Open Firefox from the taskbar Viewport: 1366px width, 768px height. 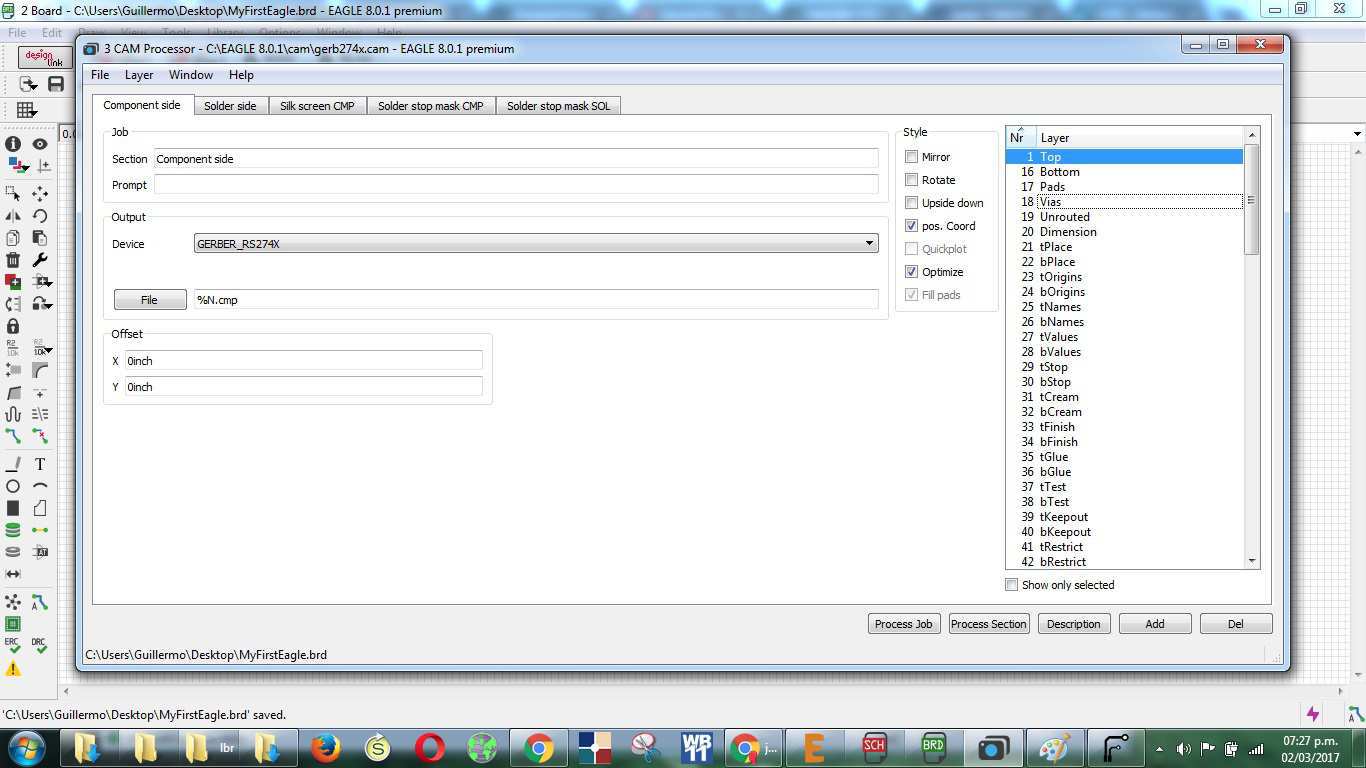[325, 748]
